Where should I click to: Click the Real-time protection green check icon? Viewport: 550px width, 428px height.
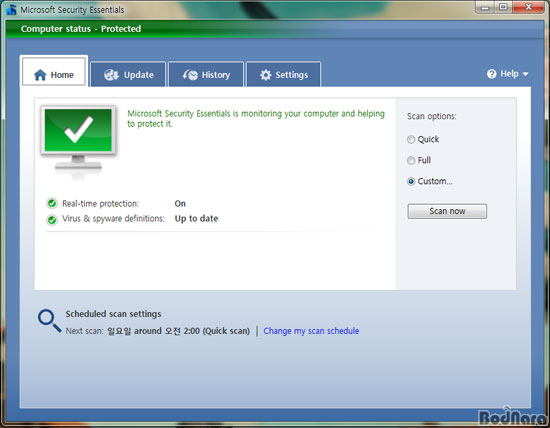(52, 203)
